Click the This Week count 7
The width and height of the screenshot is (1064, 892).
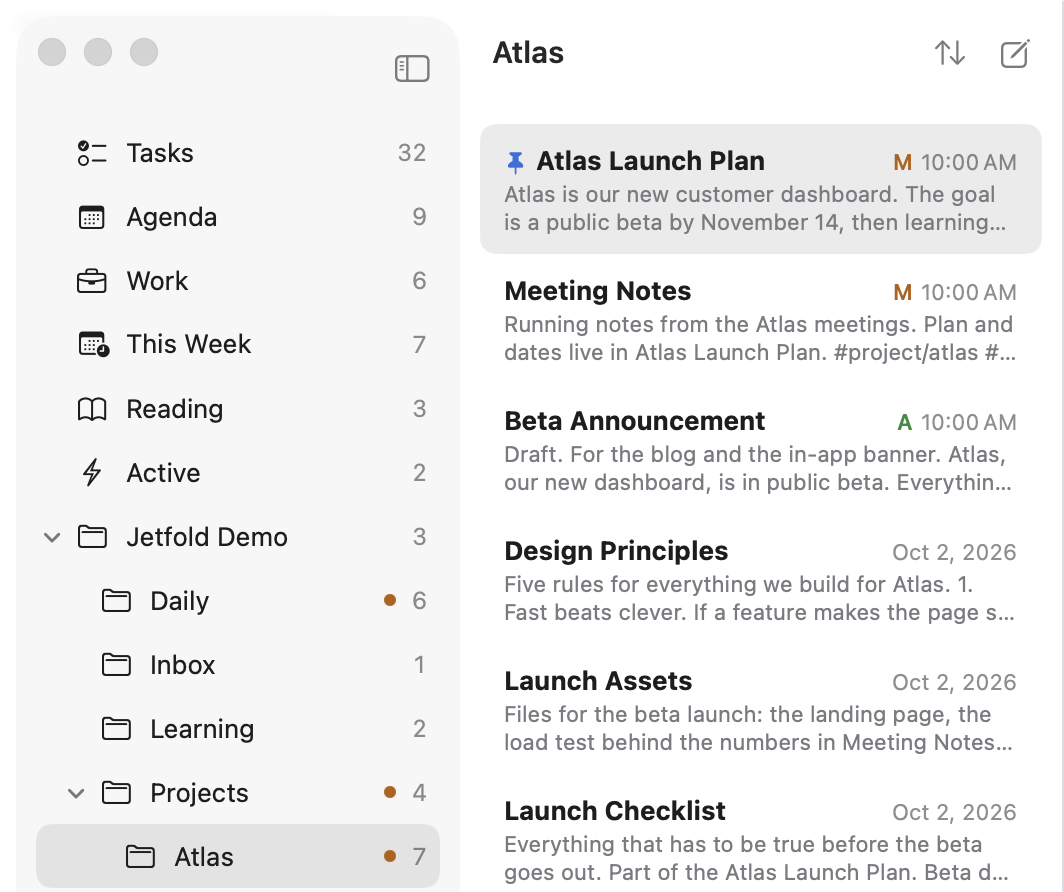click(419, 345)
